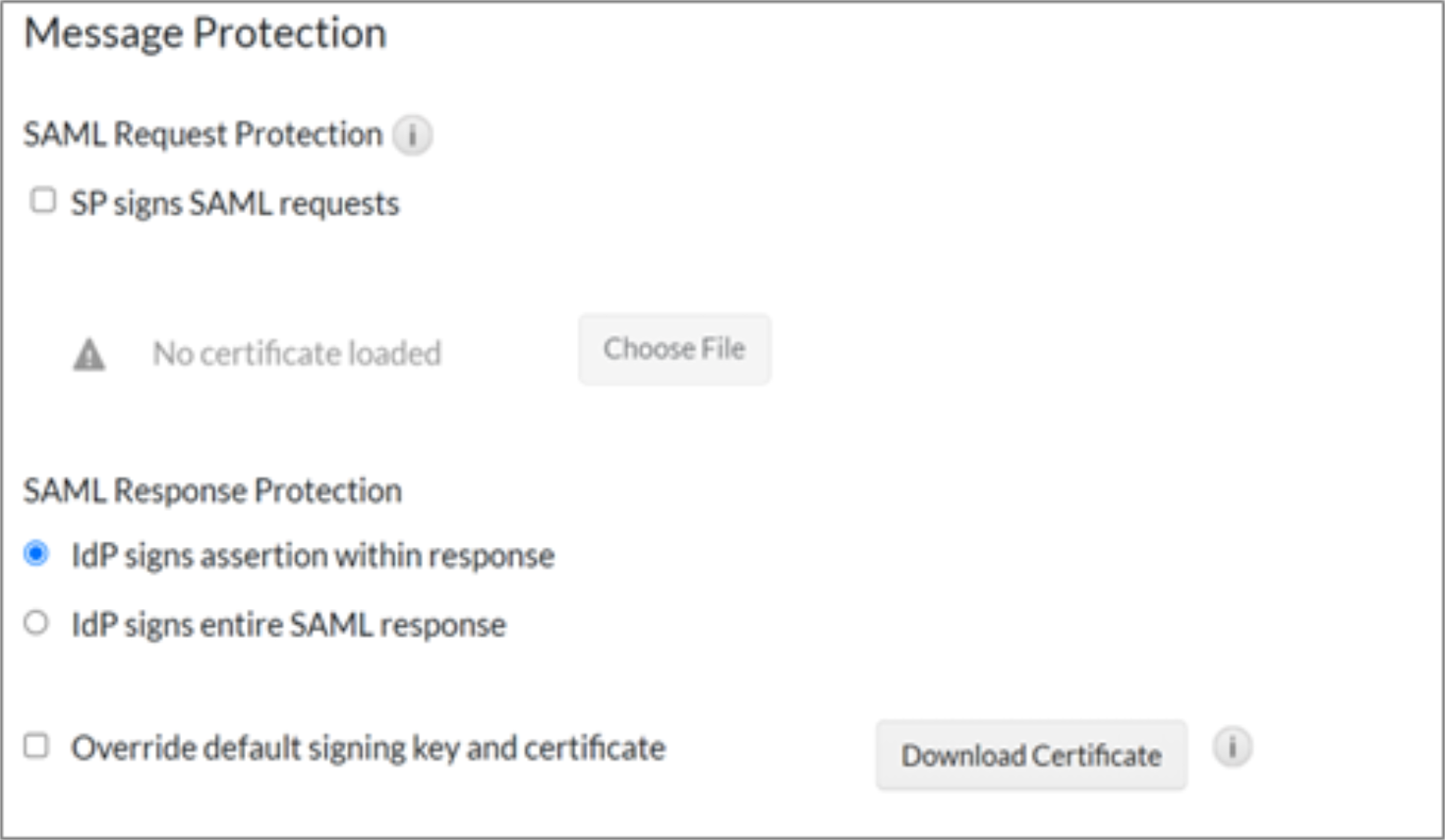Click the SAML Response Protection label
Viewport: 1445px width, 840px height.
[x=212, y=490]
